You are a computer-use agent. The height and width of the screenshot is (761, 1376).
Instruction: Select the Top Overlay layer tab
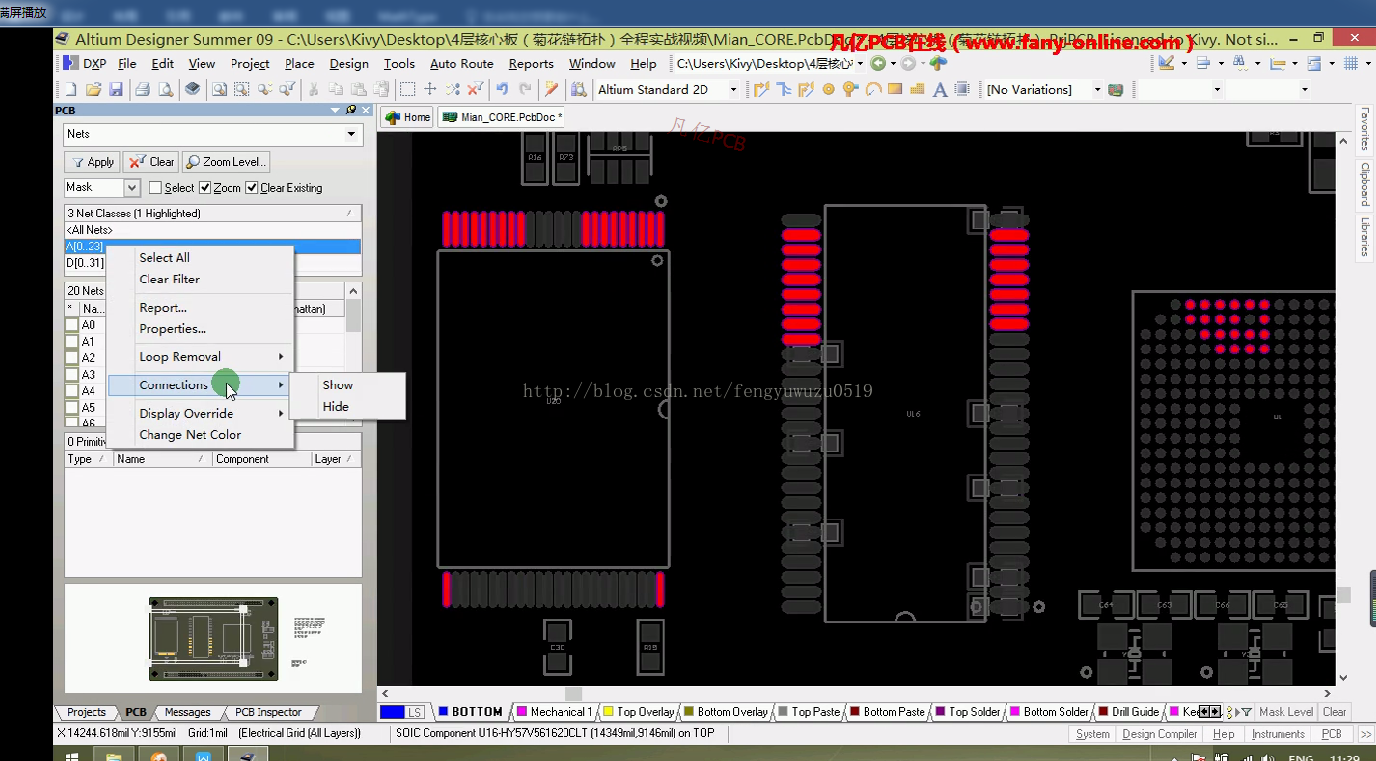point(638,712)
